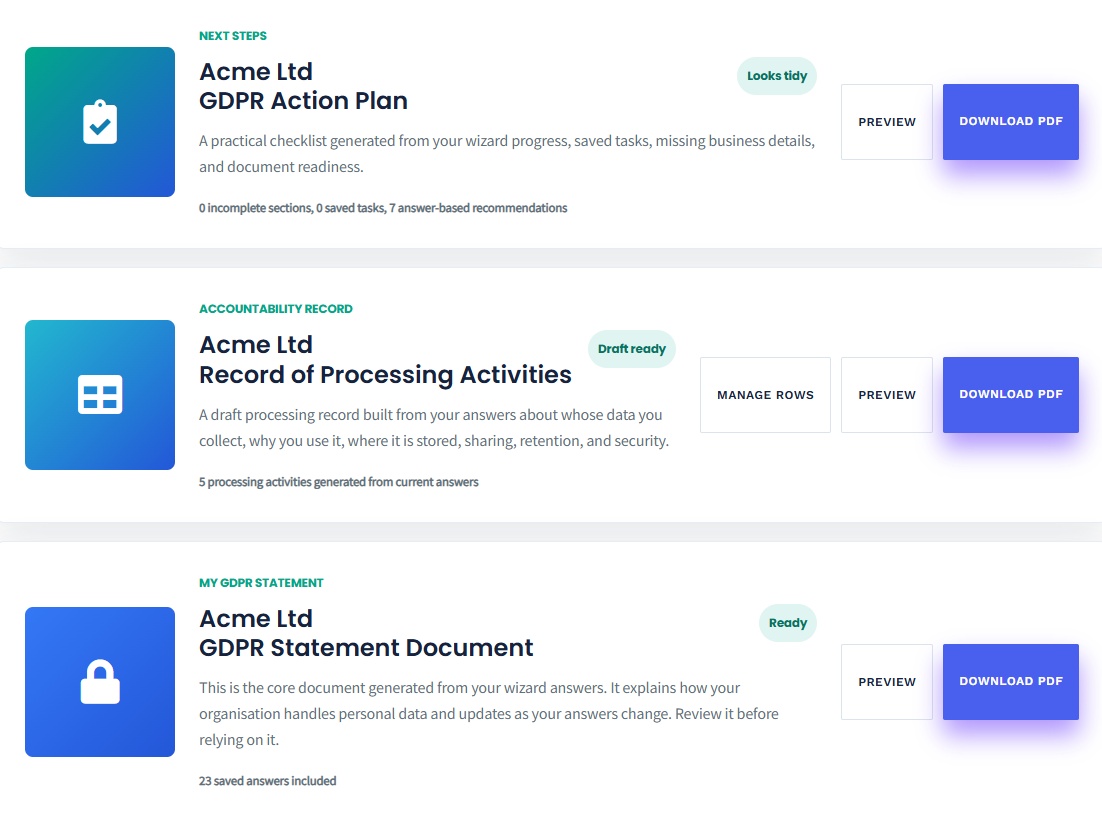The image size is (1102, 818).
Task: Click the 'ACCOUNTABILITY RECORD' label
Action: (276, 309)
